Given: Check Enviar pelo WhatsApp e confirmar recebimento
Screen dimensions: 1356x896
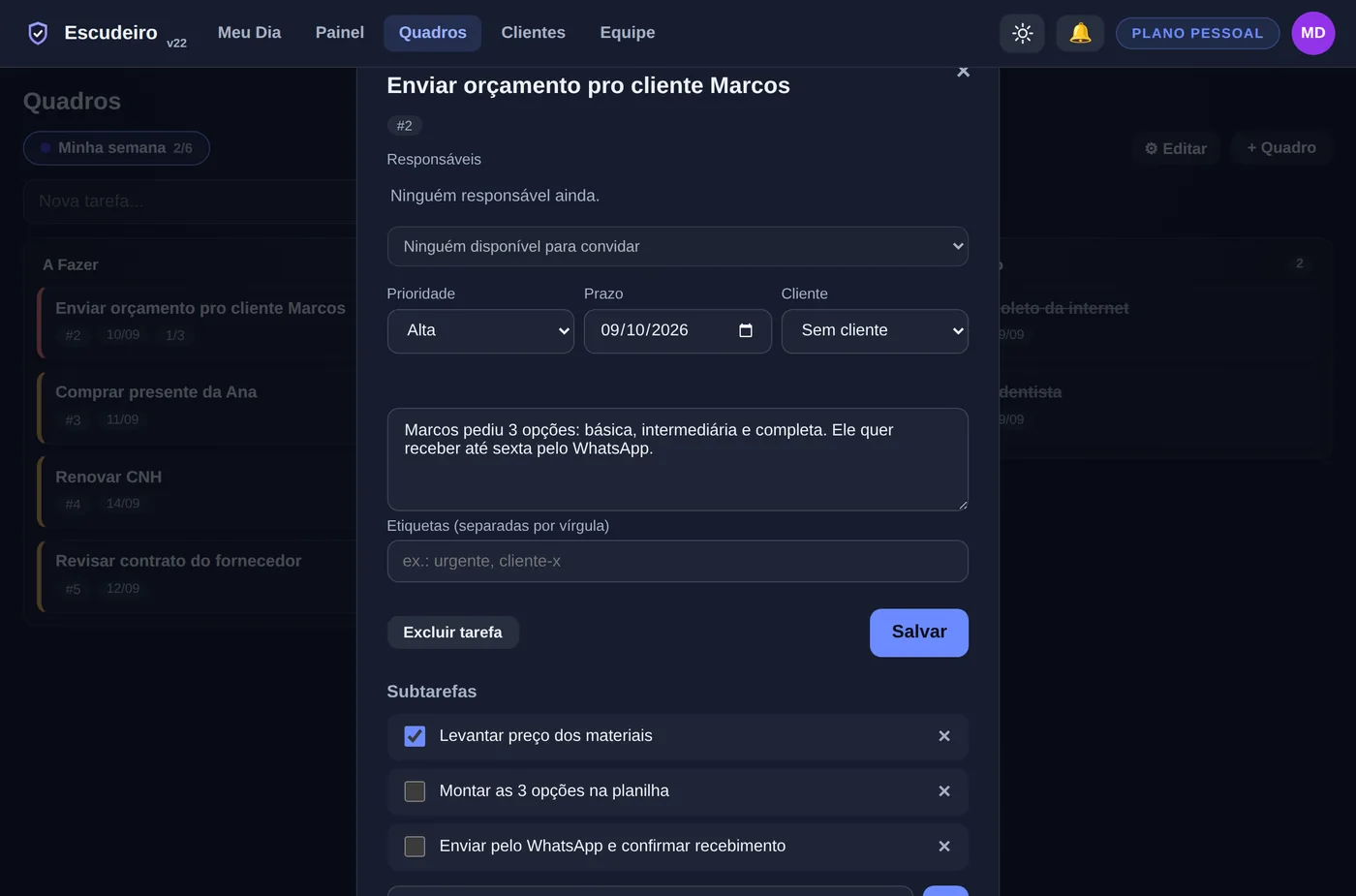Looking at the screenshot, I should click(x=415, y=847).
